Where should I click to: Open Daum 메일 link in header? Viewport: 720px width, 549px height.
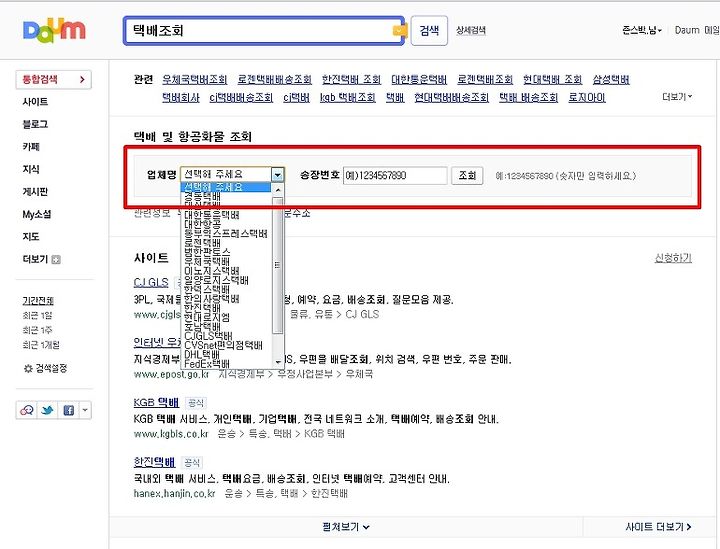pos(697,30)
